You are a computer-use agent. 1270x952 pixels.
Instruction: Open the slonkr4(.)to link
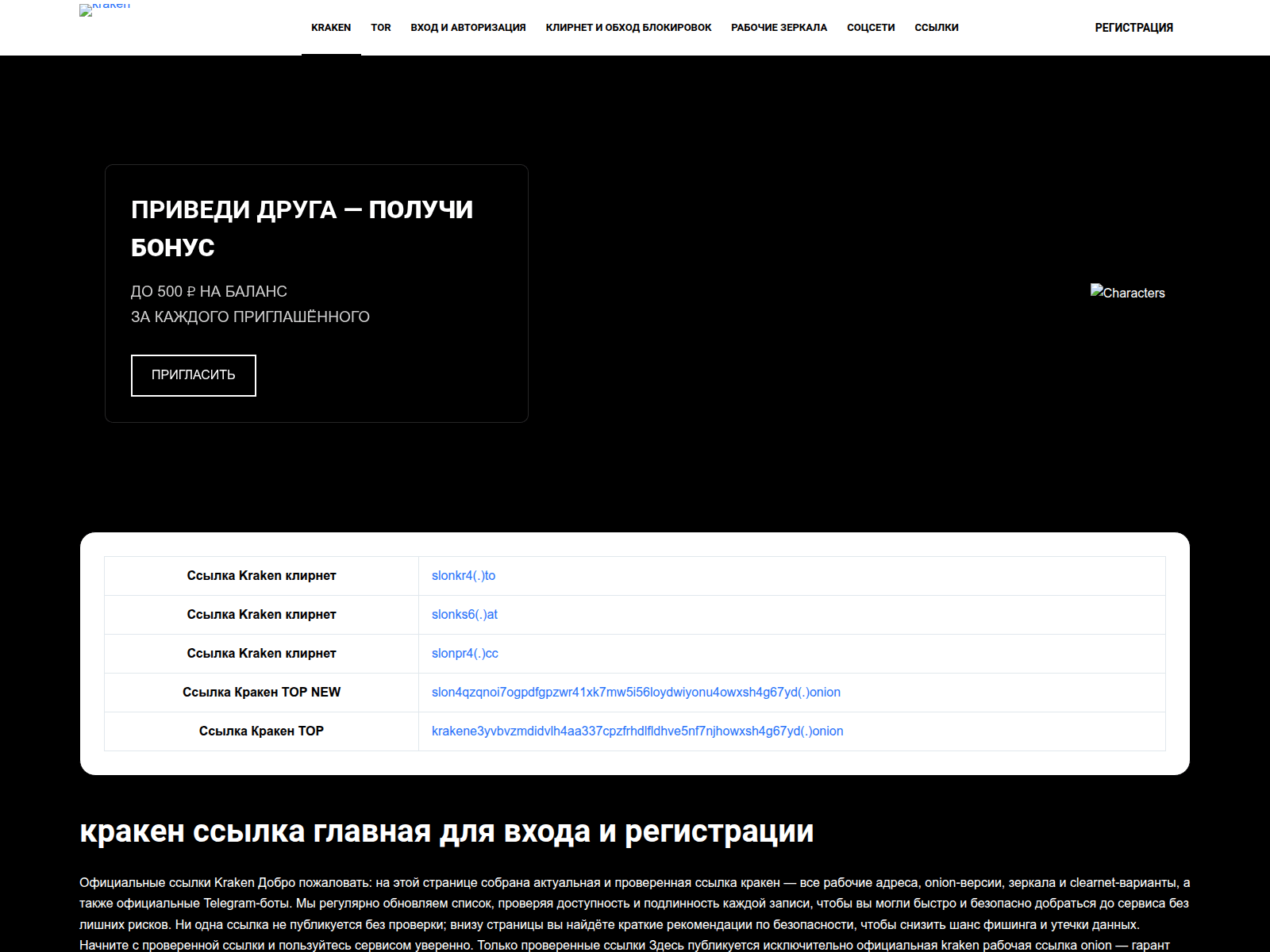click(x=464, y=576)
